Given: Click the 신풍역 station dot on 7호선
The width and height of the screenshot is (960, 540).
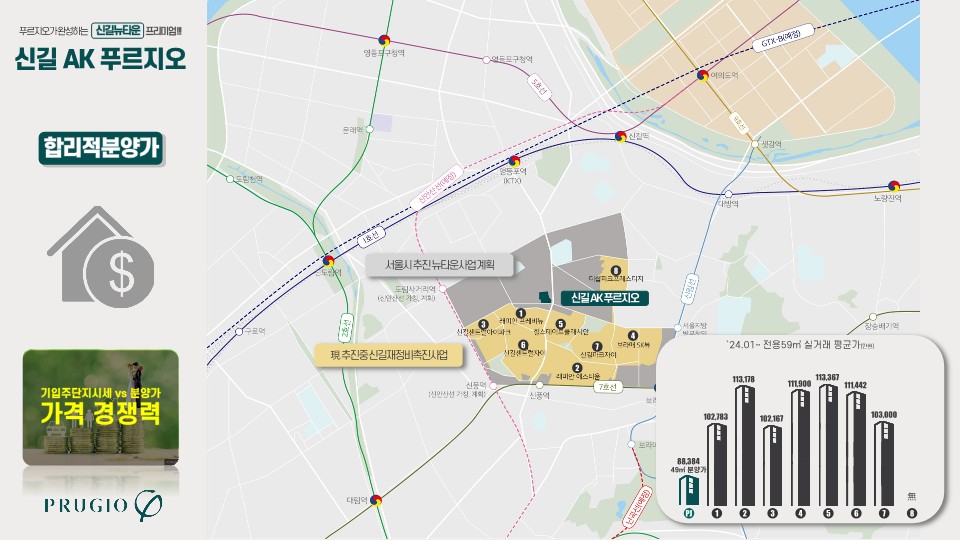Looking at the screenshot, I should point(539,385).
